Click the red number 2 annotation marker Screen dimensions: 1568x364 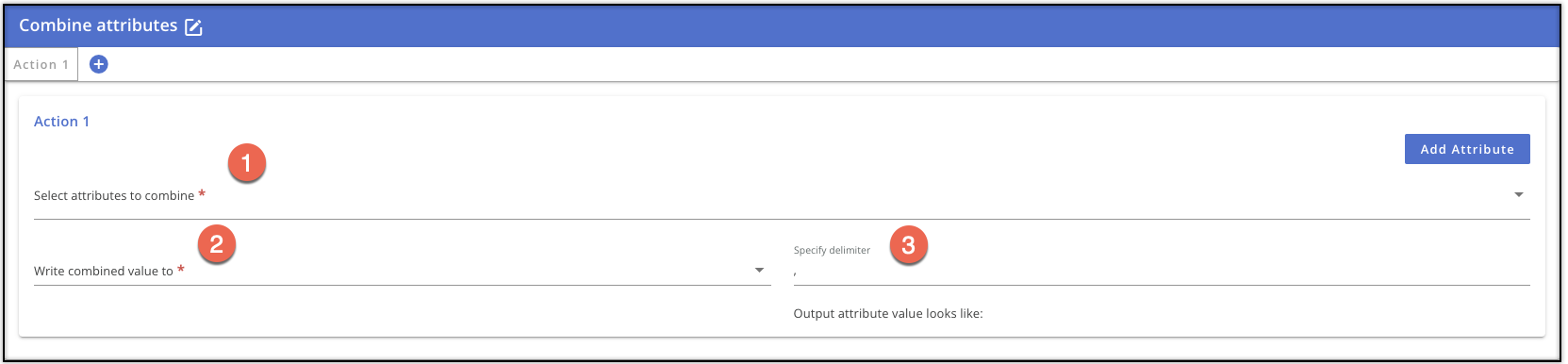coord(217,244)
